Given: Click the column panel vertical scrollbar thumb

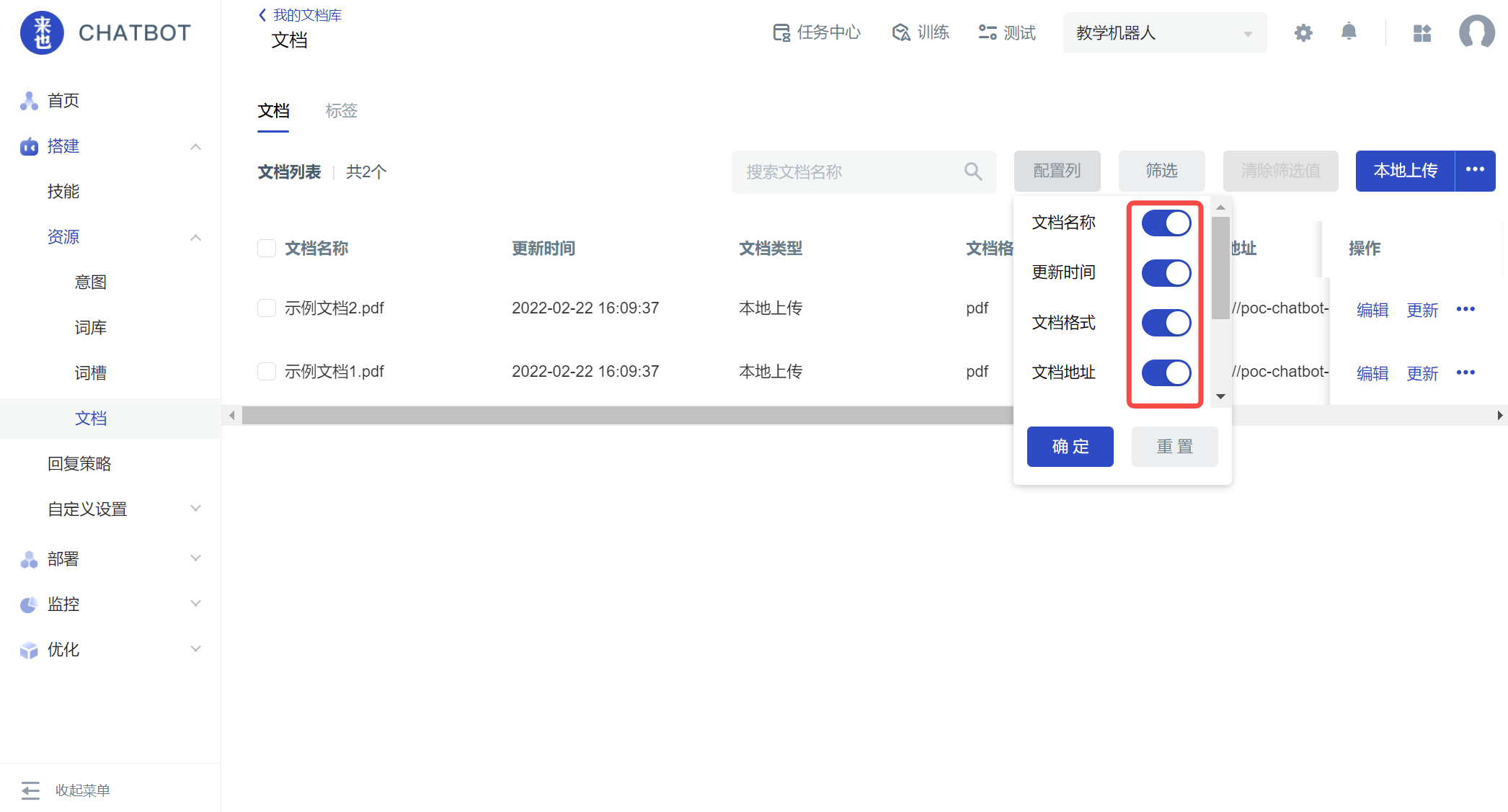Looking at the screenshot, I should pyautogui.click(x=1220, y=268).
